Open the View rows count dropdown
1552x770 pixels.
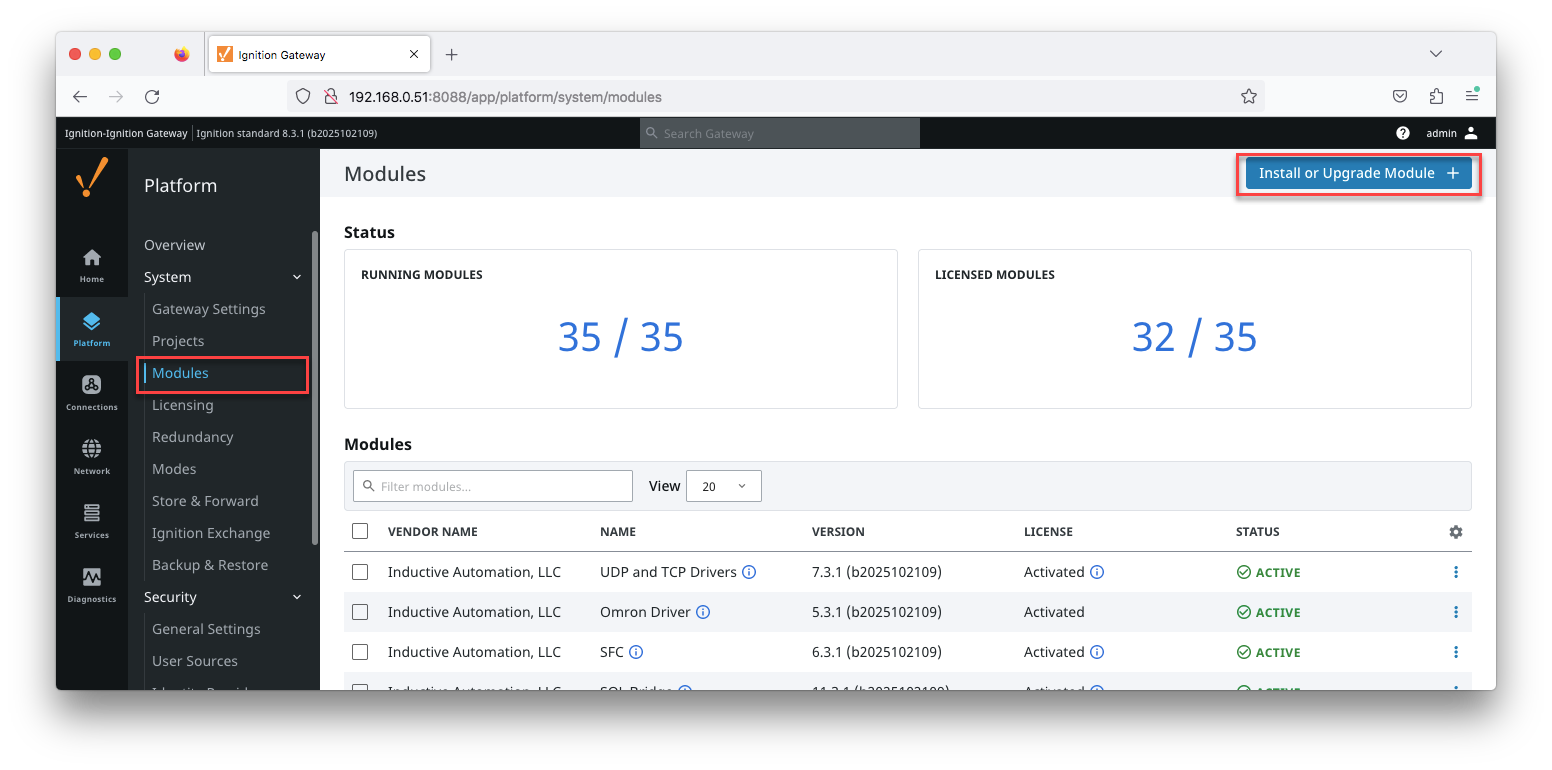point(724,486)
